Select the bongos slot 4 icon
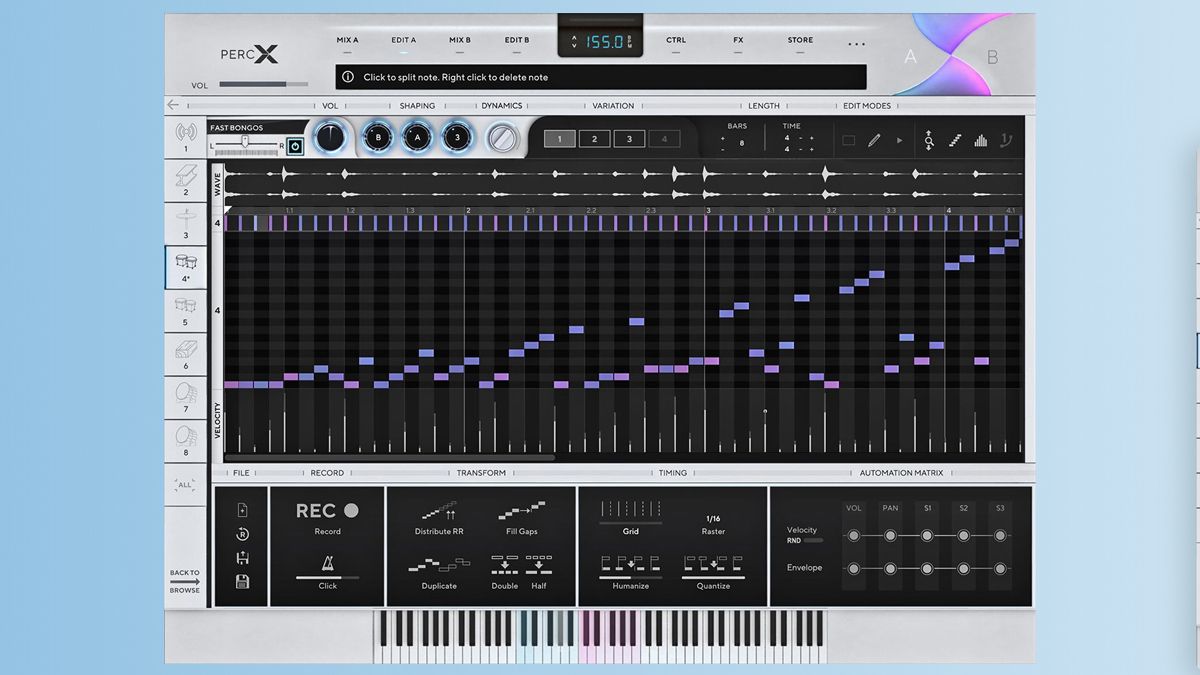This screenshot has height=675, width=1200. point(185,263)
